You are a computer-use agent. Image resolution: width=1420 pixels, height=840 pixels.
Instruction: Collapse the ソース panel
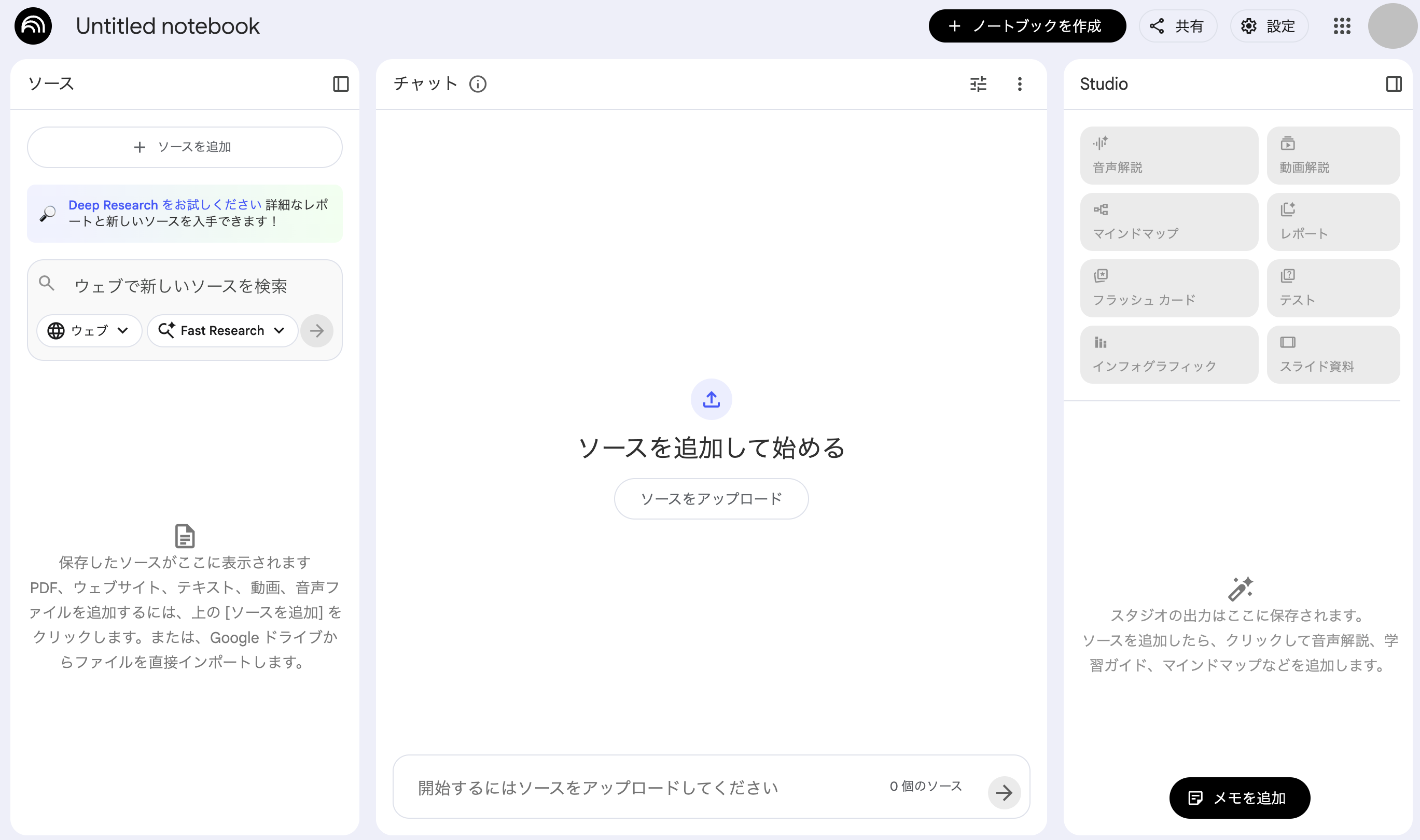(342, 84)
